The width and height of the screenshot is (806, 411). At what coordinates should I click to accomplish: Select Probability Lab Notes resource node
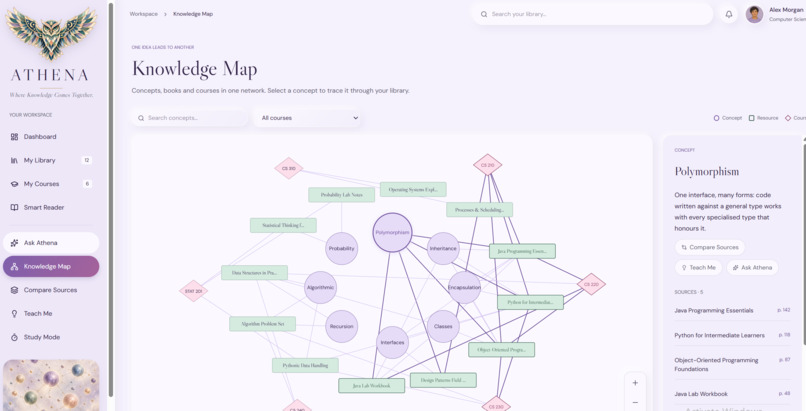pos(341,195)
